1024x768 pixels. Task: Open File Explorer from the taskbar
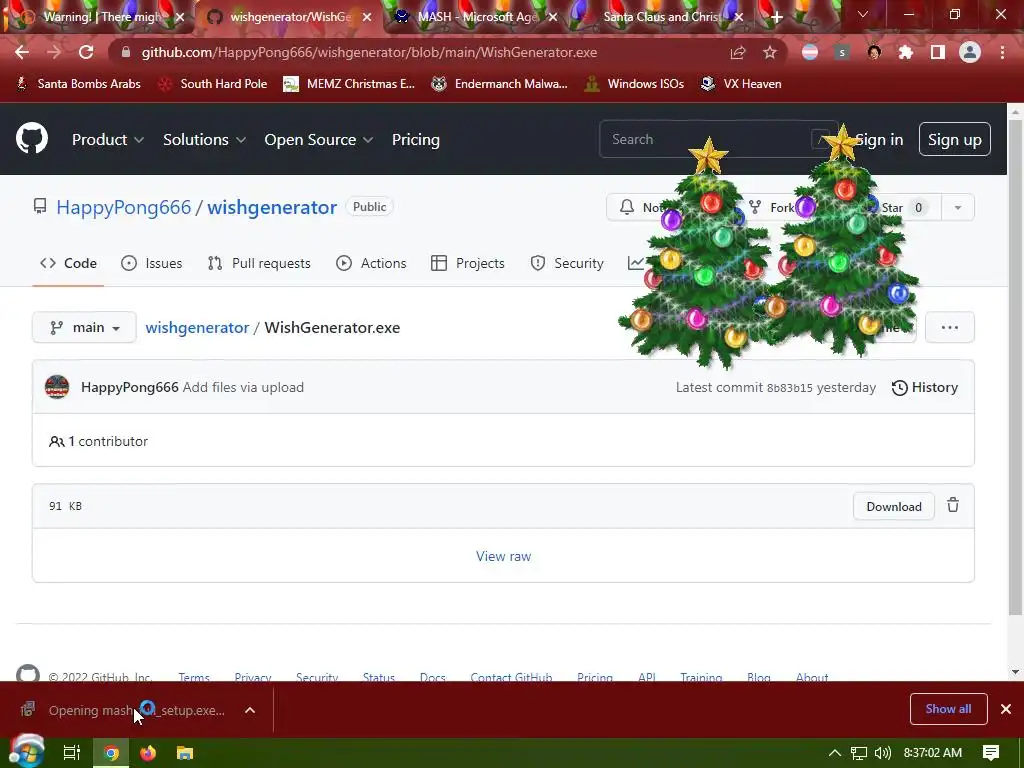185,753
